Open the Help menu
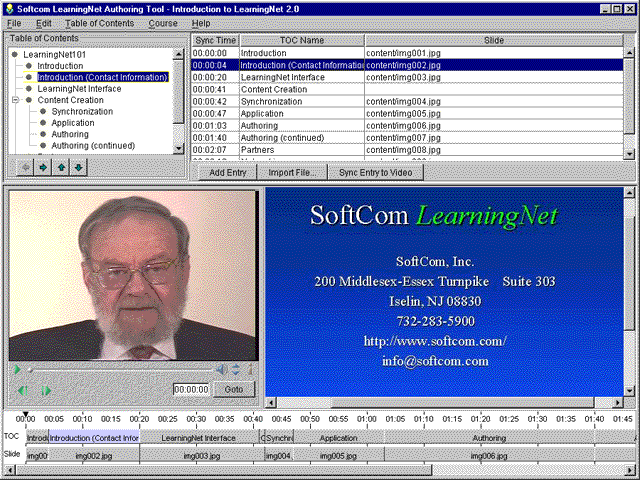The width and height of the screenshot is (640, 480). pyautogui.click(x=201, y=23)
